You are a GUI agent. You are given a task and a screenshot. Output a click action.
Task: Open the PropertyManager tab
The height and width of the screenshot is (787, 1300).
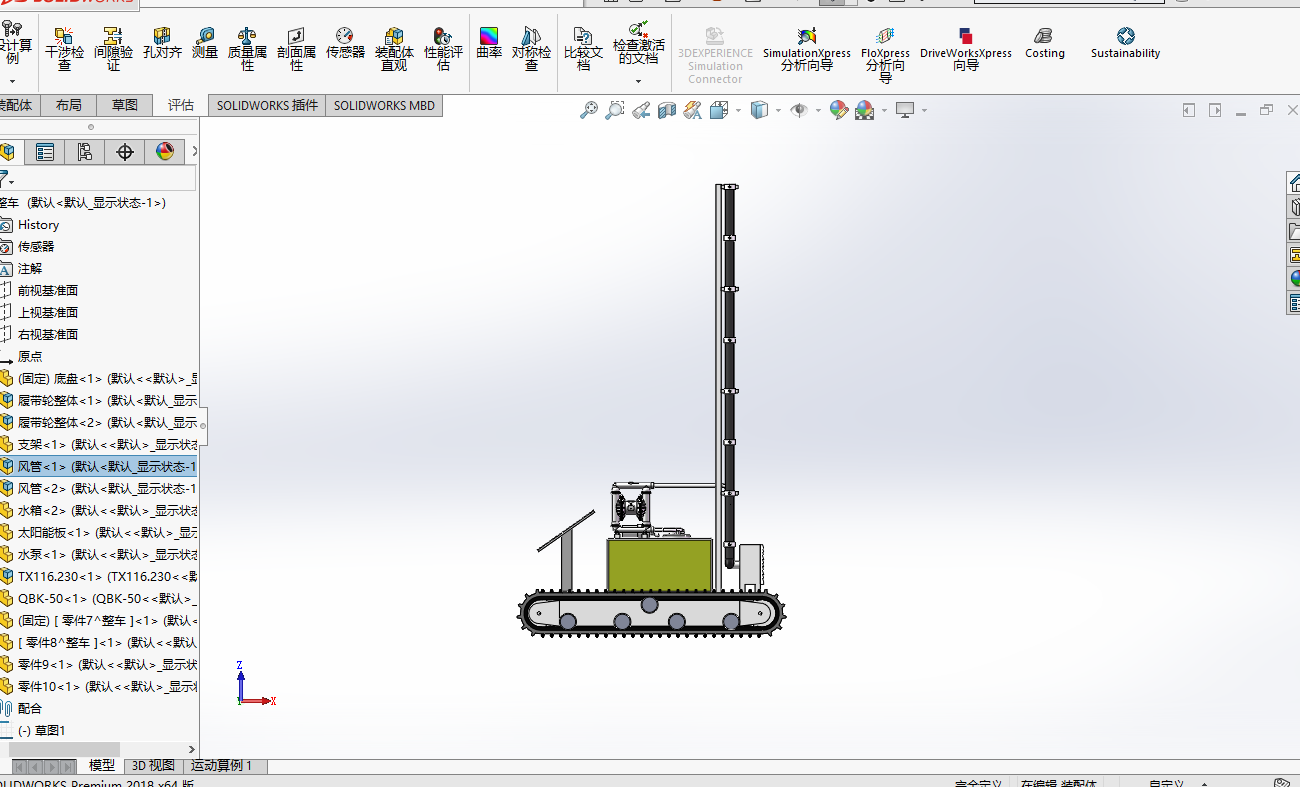click(45, 152)
